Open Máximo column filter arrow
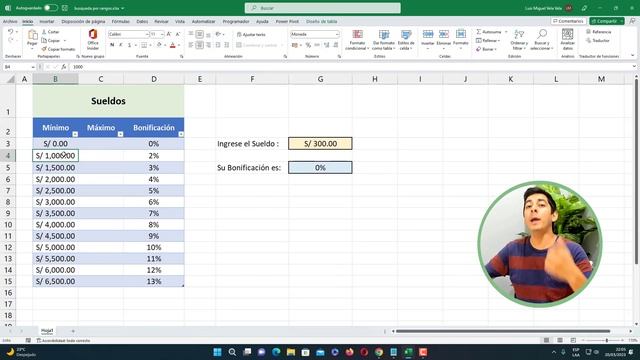The image size is (640, 360). 120,134
